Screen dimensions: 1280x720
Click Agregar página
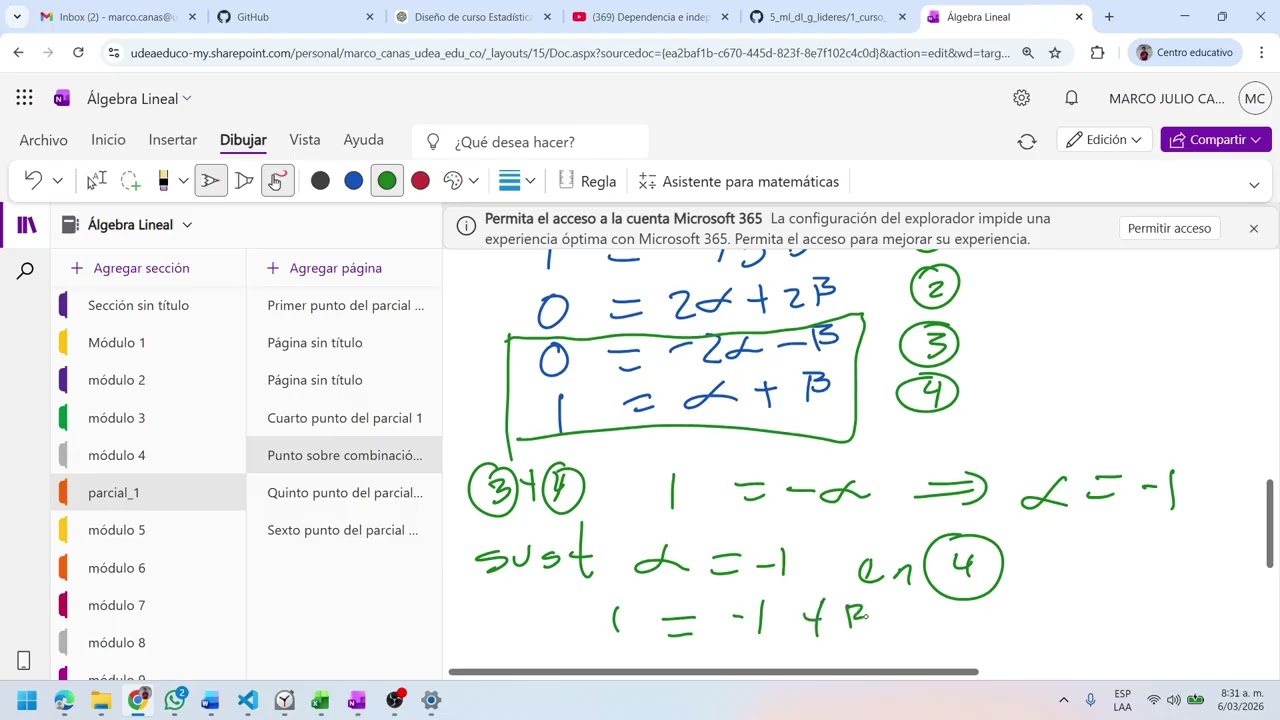click(324, 268)
